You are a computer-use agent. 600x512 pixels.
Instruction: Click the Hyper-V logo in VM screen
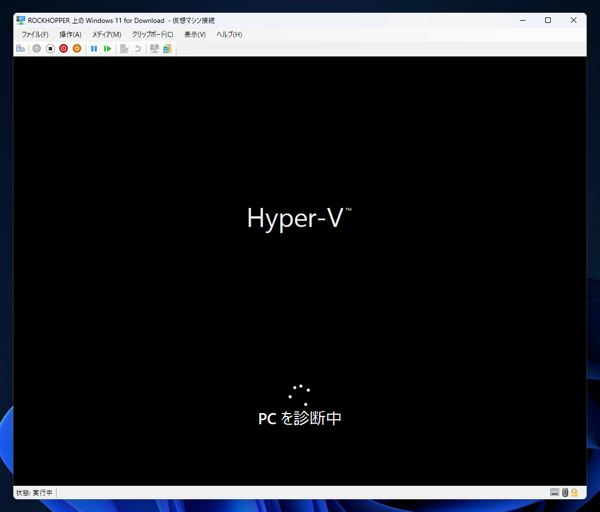pyautogui.click(x=299, y=218)
